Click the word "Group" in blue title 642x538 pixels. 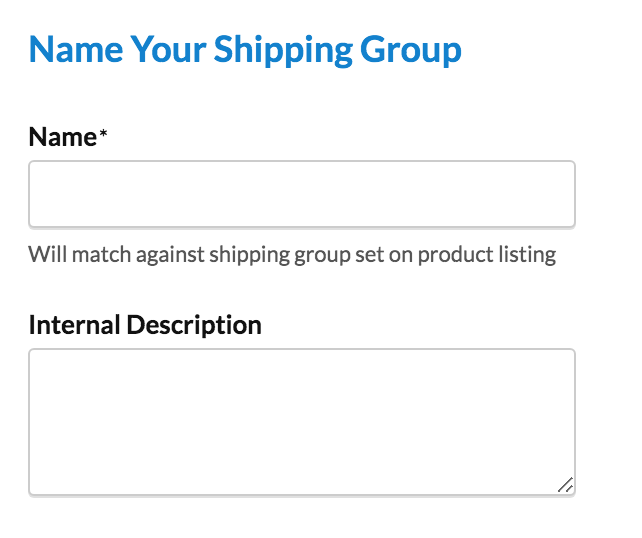pos(418,49)
